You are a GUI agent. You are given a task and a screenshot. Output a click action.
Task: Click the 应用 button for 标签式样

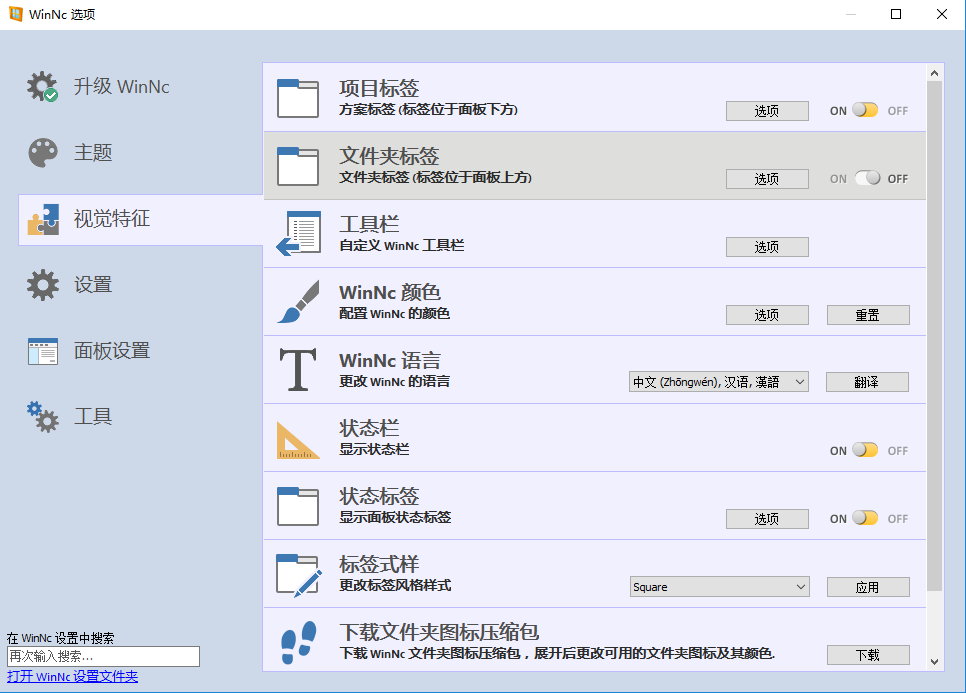pyautogui.click(x=868, y=587)
